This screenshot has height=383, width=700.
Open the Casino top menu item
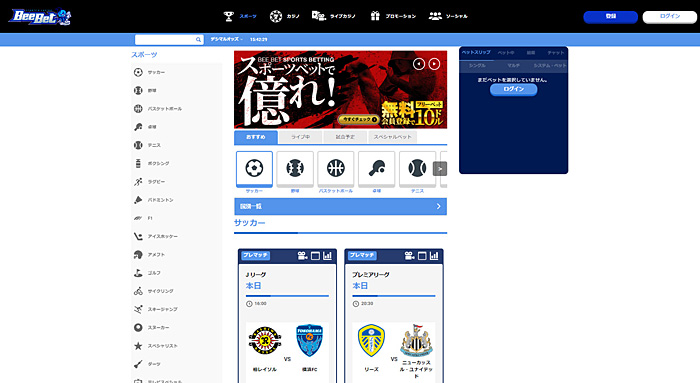click(285, 17)
